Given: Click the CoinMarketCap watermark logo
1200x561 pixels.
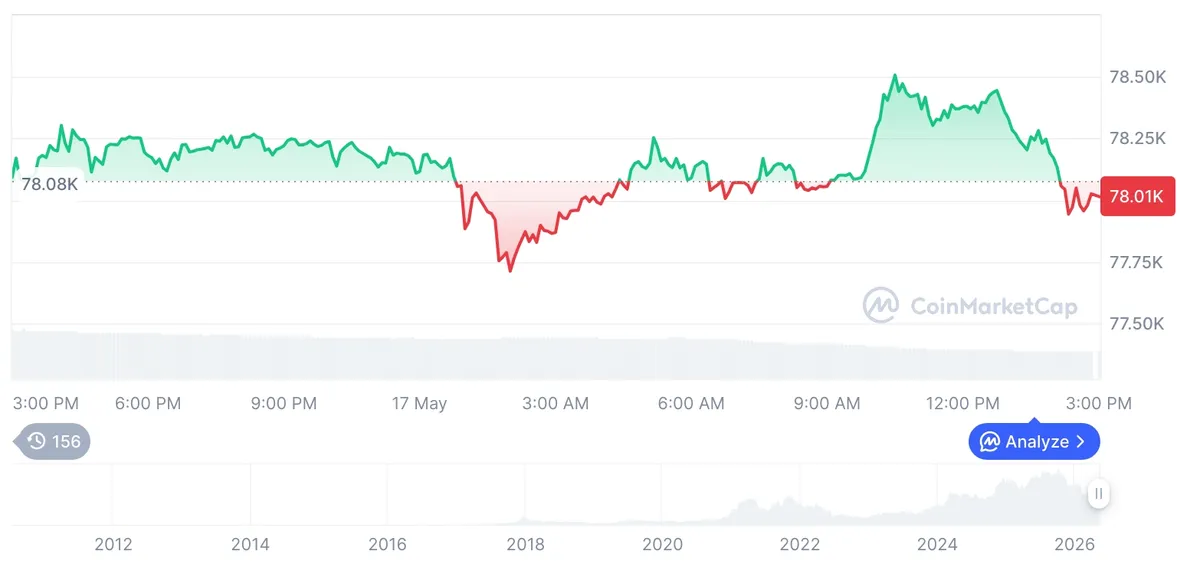Looking at the screenshot, I should point(881,305).
